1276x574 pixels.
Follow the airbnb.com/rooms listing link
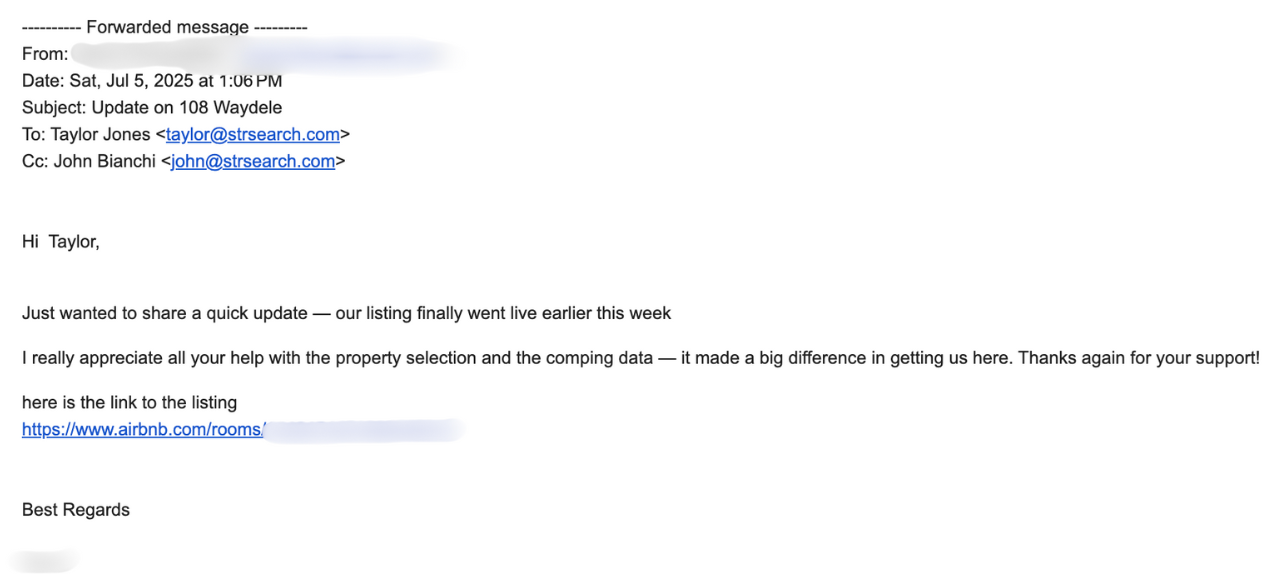143,430
